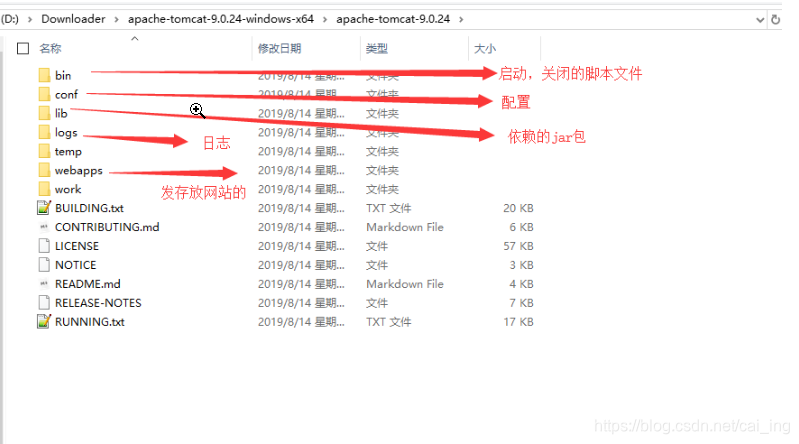Screen dimensions: 799x444
Task: Click TXT 文件 type of BUILDING.txt
Action: click(388, 208)
